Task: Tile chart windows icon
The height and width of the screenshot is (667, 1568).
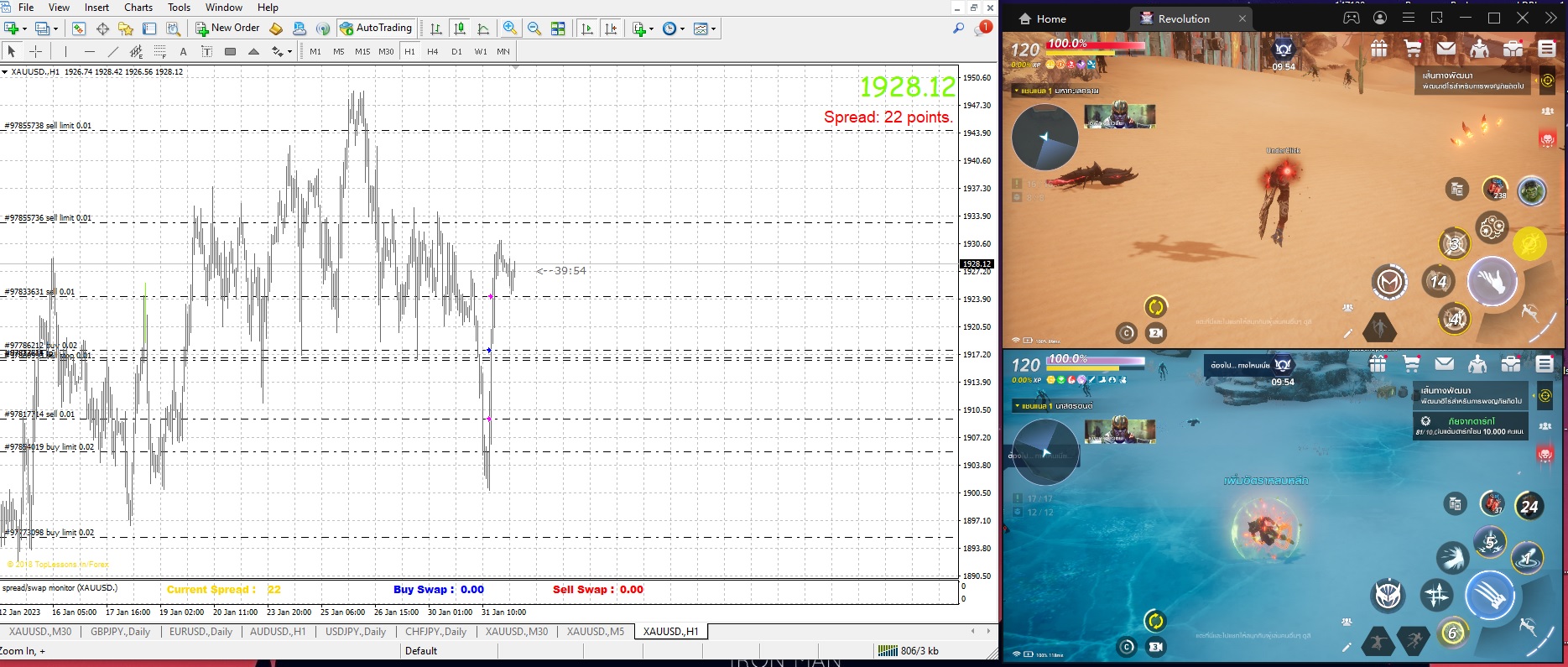Action: (x=558, y=29)
